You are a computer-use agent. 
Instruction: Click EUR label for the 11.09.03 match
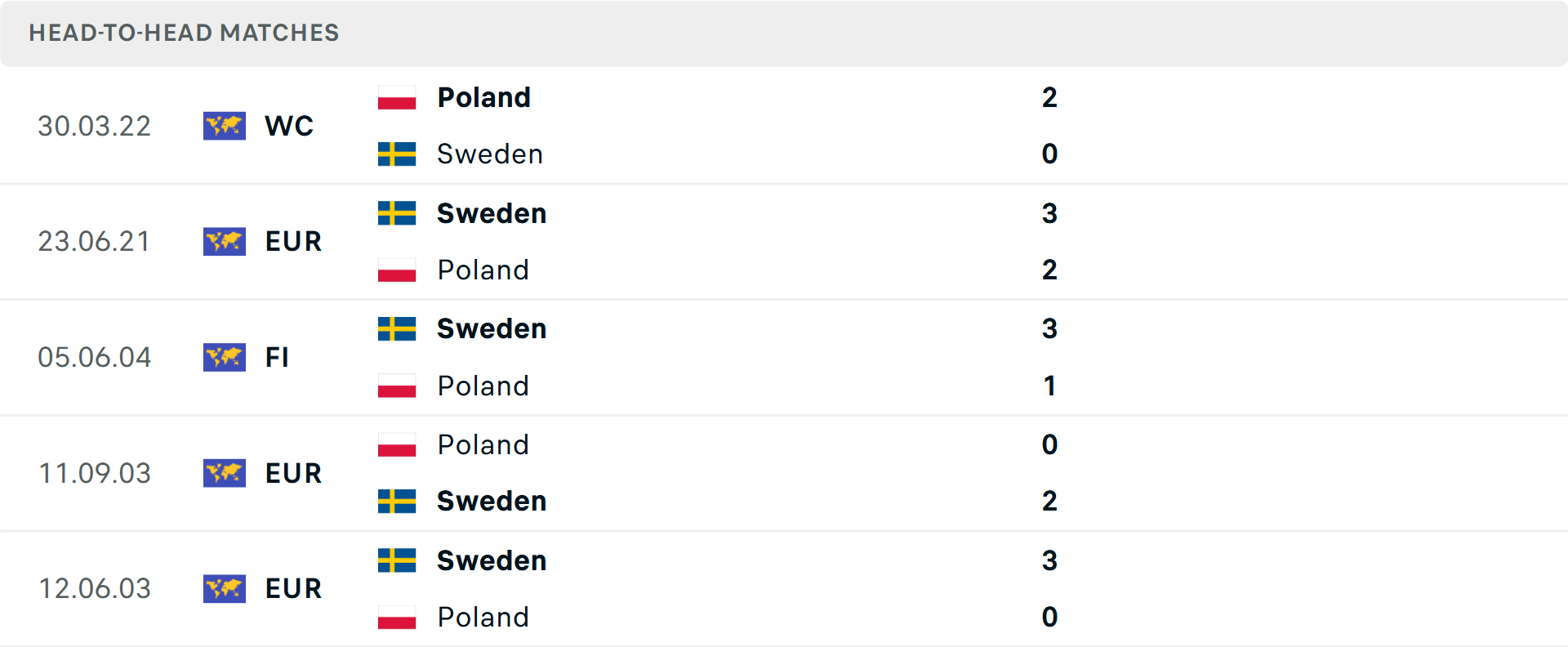(293, 473)
